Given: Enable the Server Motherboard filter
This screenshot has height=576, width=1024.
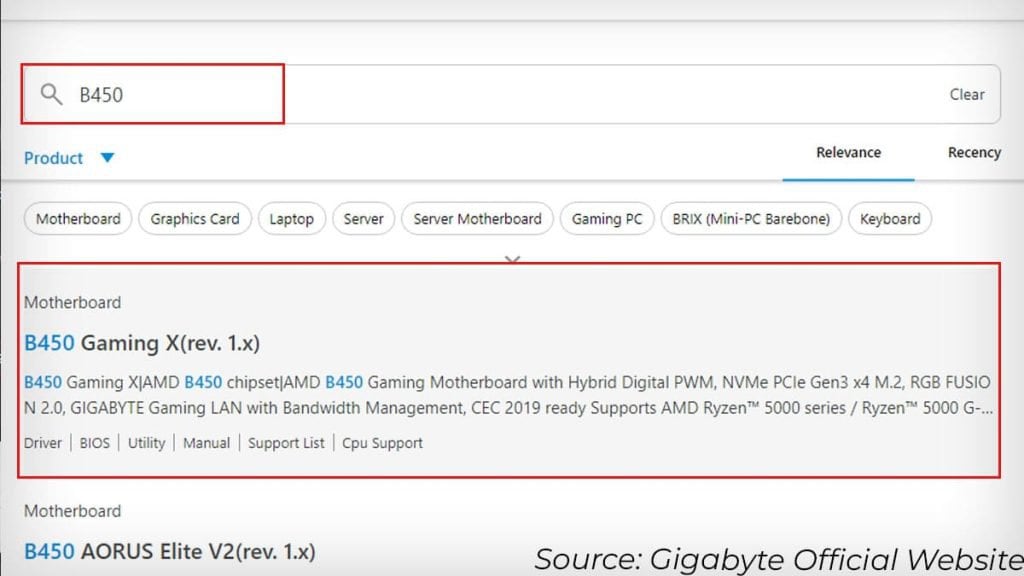Looking at the screenshot, I should click(x=477, y=218).
